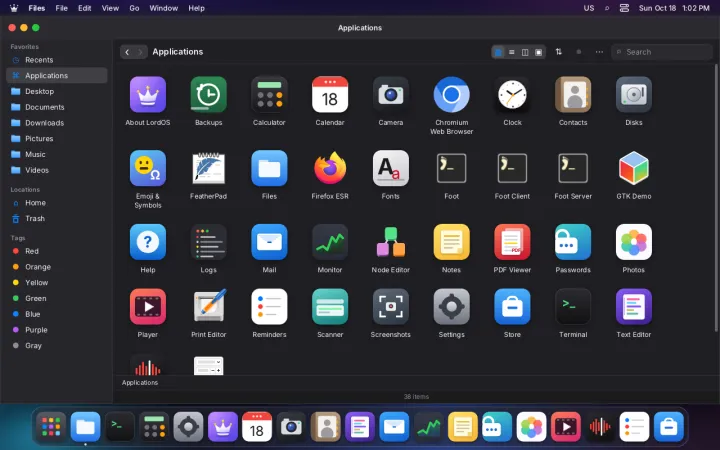
Task: Open the Calendar app in the grid
Action: coord(330,95)
